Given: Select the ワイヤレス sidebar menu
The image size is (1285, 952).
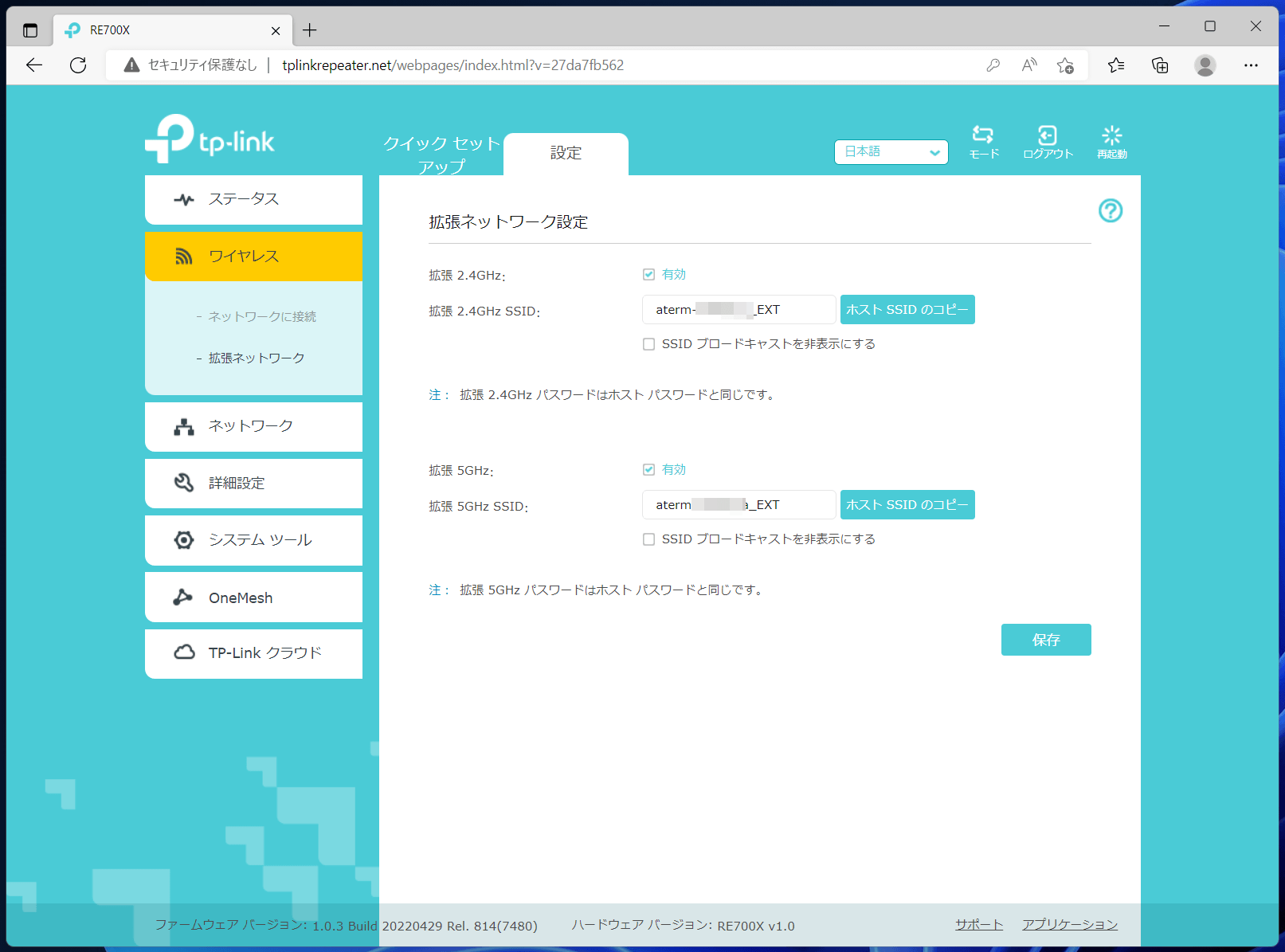Looking at the screenshot, I should pos(253,256).
